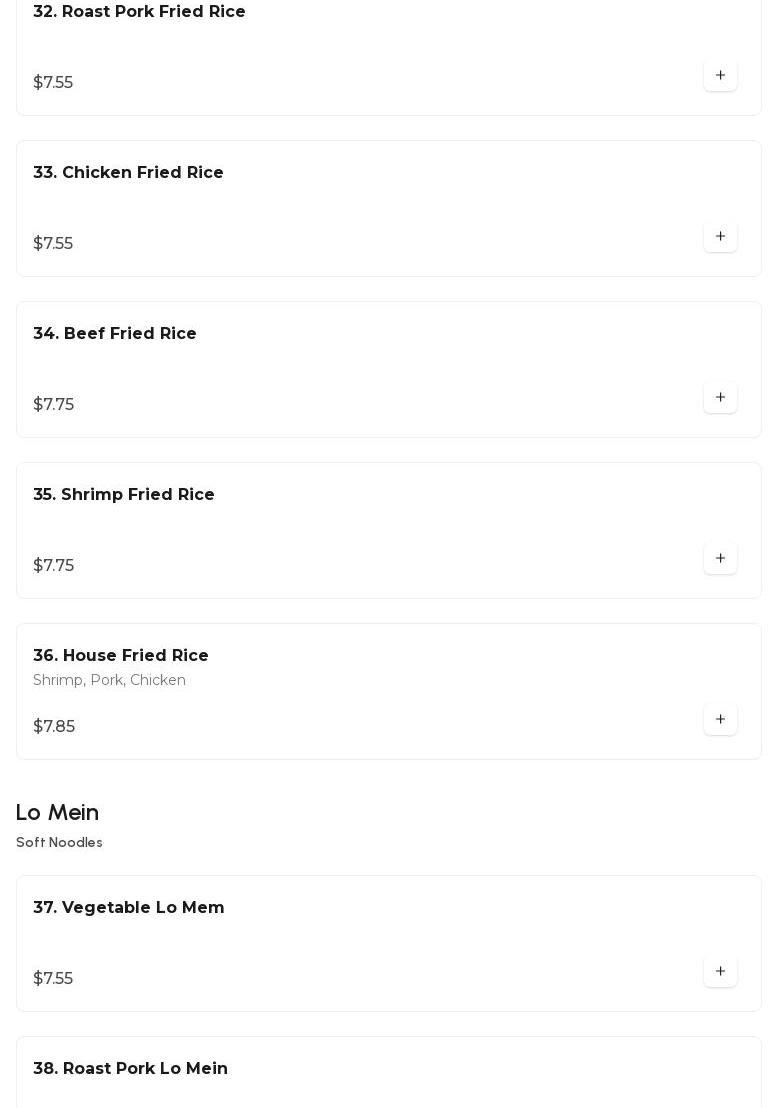Open 34. Beef Fried Rice details
This screenshot has height=1108, width=778.
pos(115,334)
